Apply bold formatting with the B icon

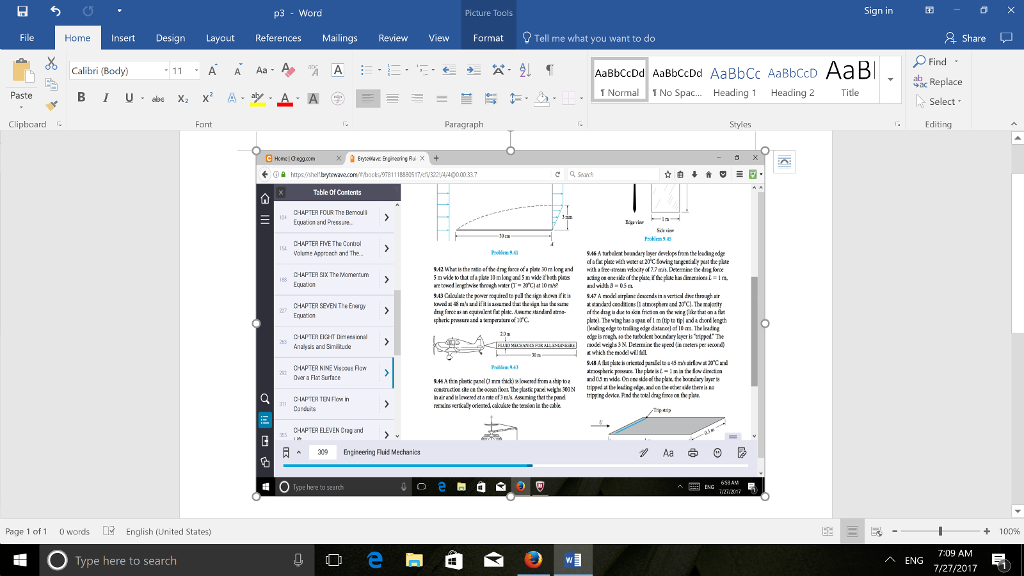point(80,98)
